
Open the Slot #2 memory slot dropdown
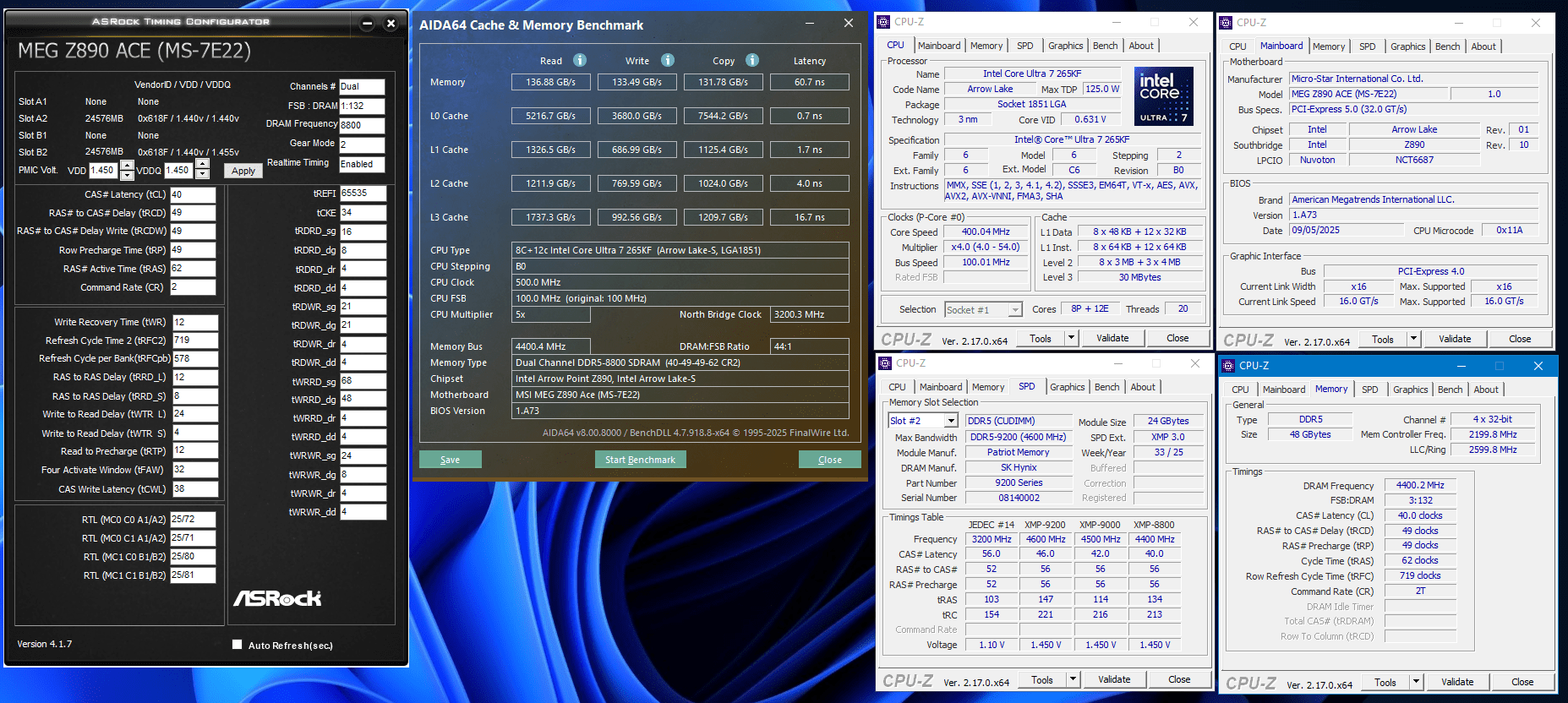(951, 421)
